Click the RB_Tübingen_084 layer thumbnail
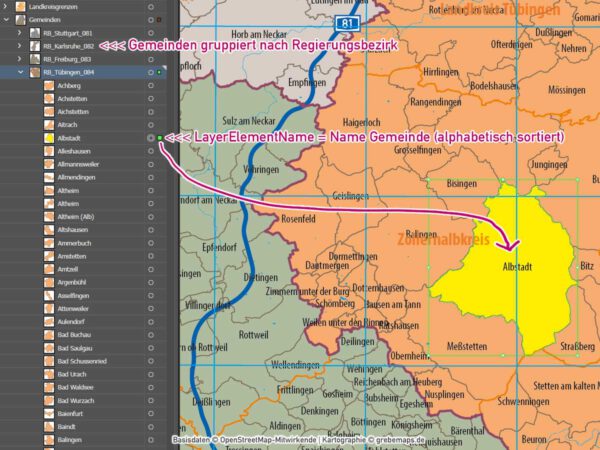600x450 pixels. pos(35,72)
